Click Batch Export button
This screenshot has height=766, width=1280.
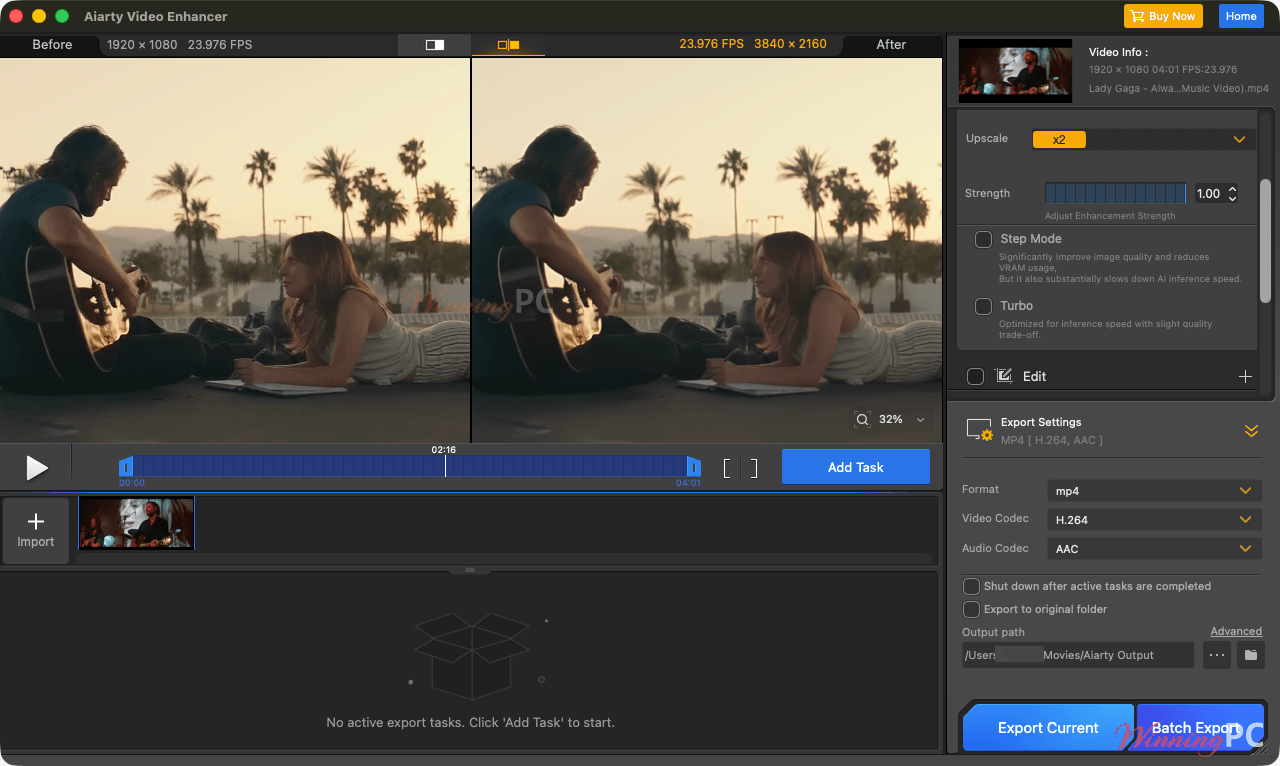1200,728
